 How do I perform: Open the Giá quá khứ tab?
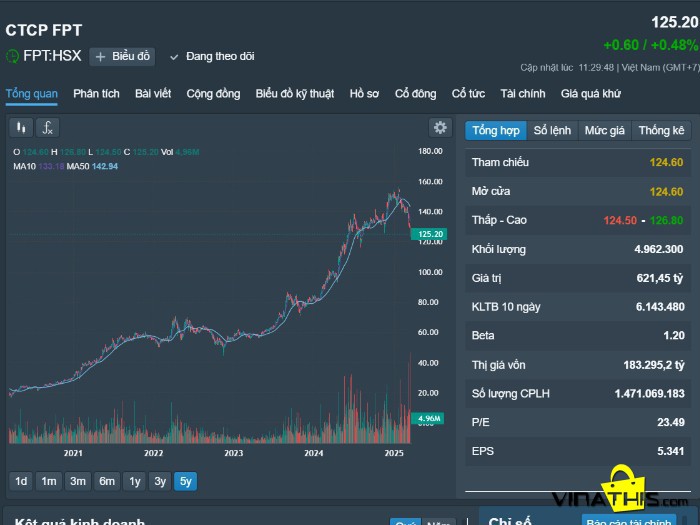point(591,94)
